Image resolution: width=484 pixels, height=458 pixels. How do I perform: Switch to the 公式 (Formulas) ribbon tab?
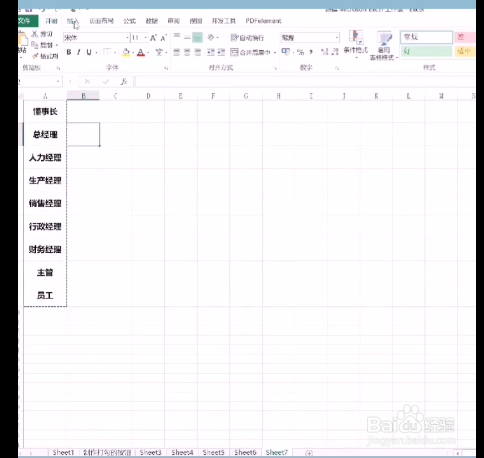coord(129,21)
